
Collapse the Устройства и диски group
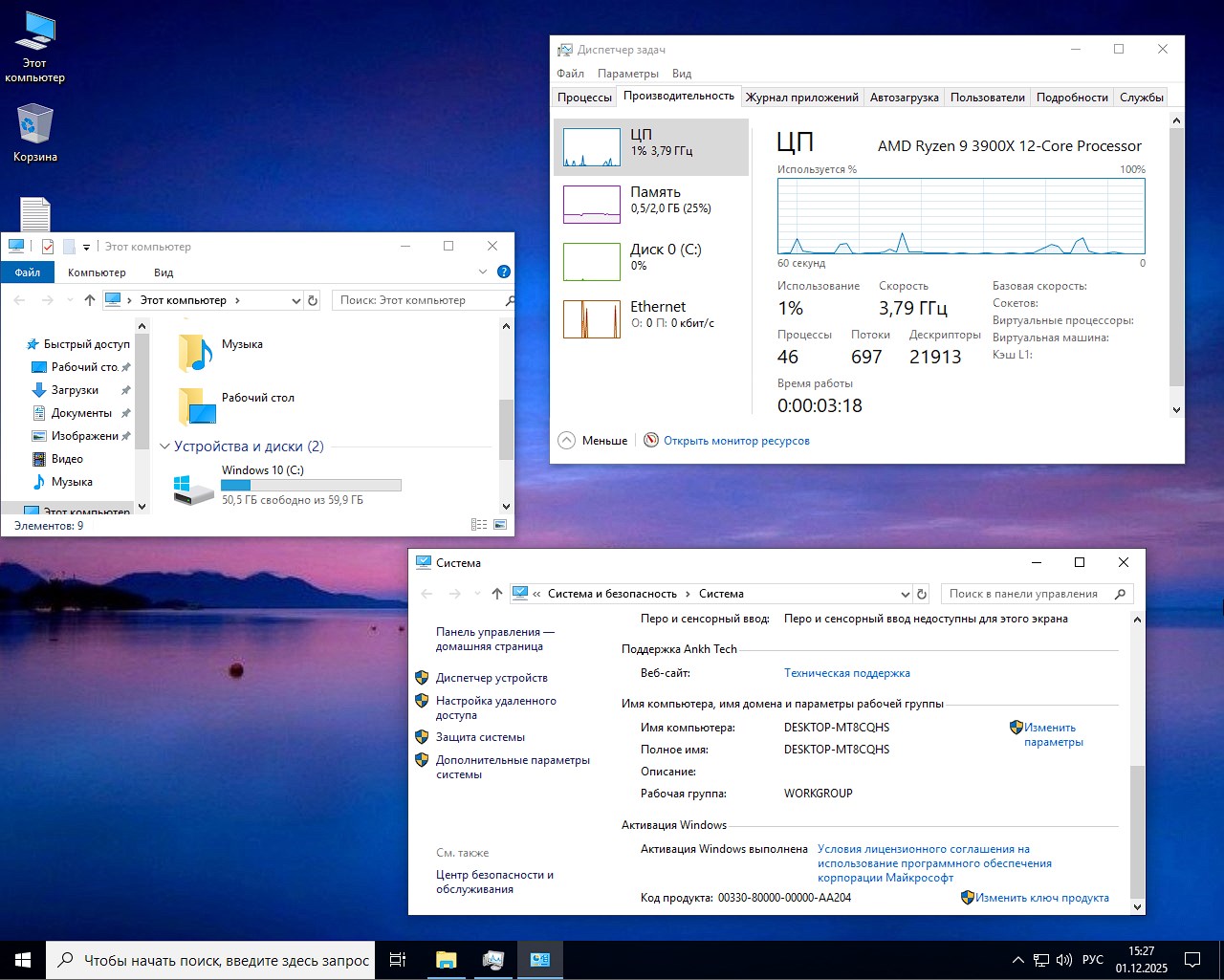click(164, 446)
